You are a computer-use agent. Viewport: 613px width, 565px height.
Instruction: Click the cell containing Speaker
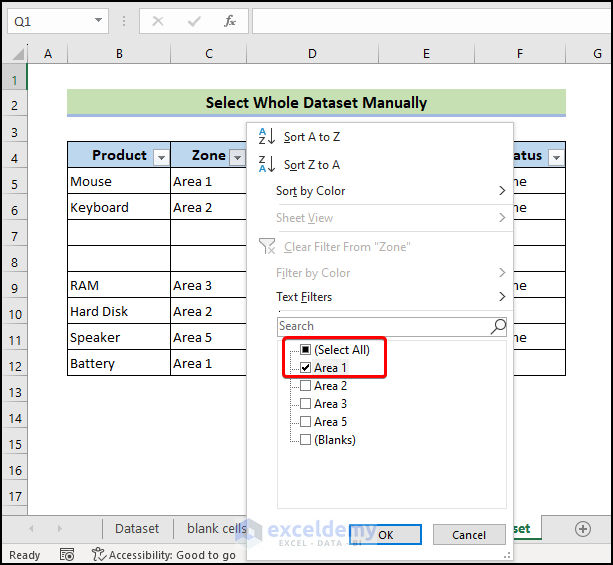point(119,337)
